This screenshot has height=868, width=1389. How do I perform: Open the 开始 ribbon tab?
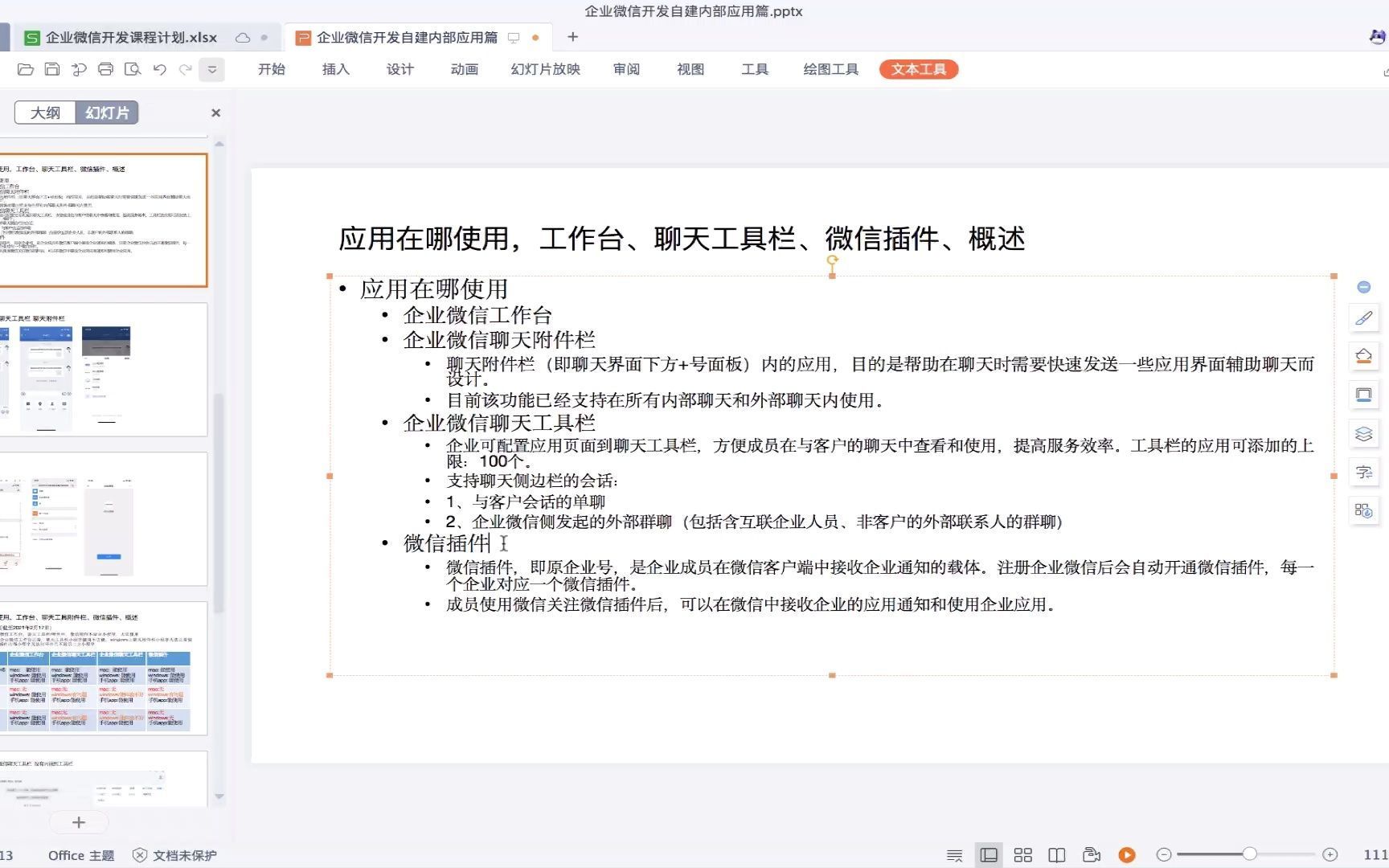pyautogui.click(x=272, y=69)
